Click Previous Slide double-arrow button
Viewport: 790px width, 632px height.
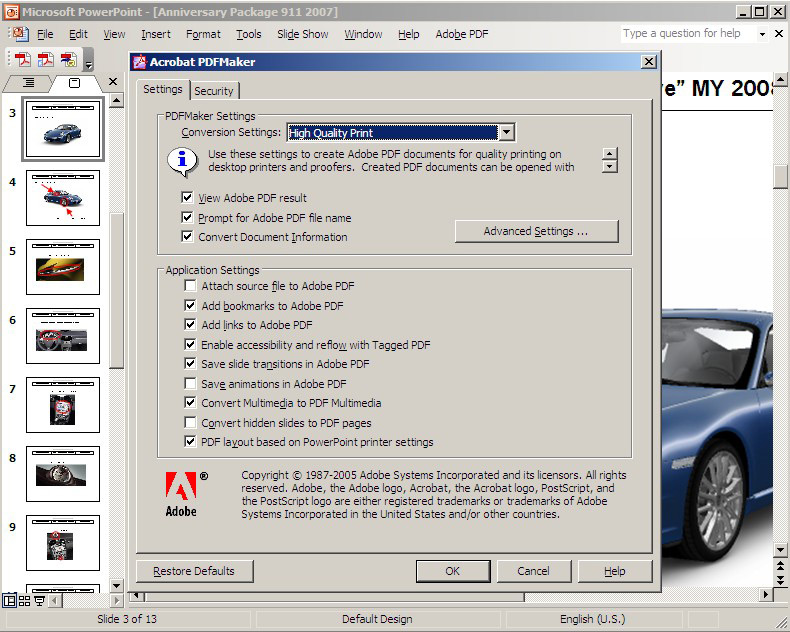(780, 565)
